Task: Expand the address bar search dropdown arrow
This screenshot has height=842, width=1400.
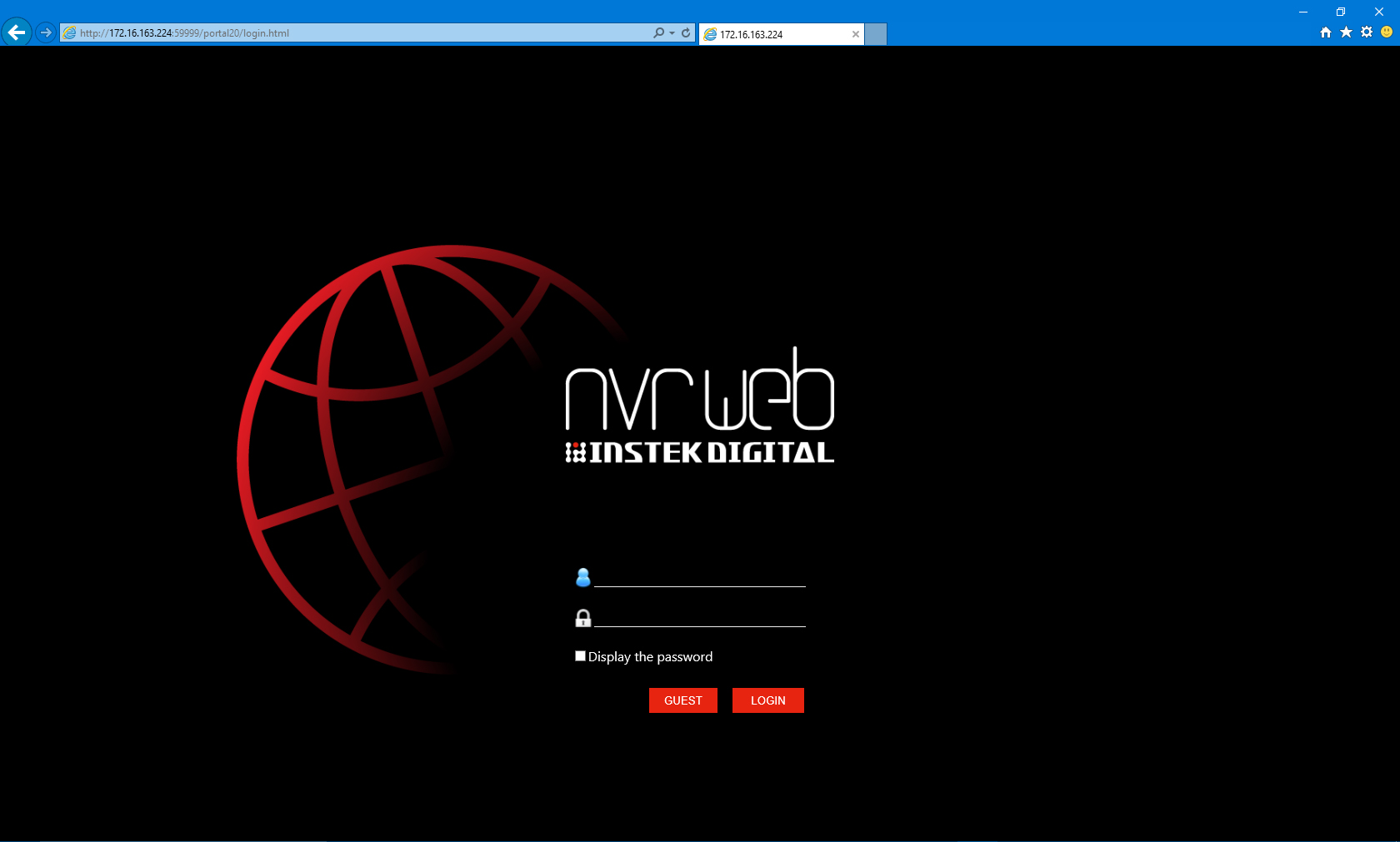Action: [672, 33]
